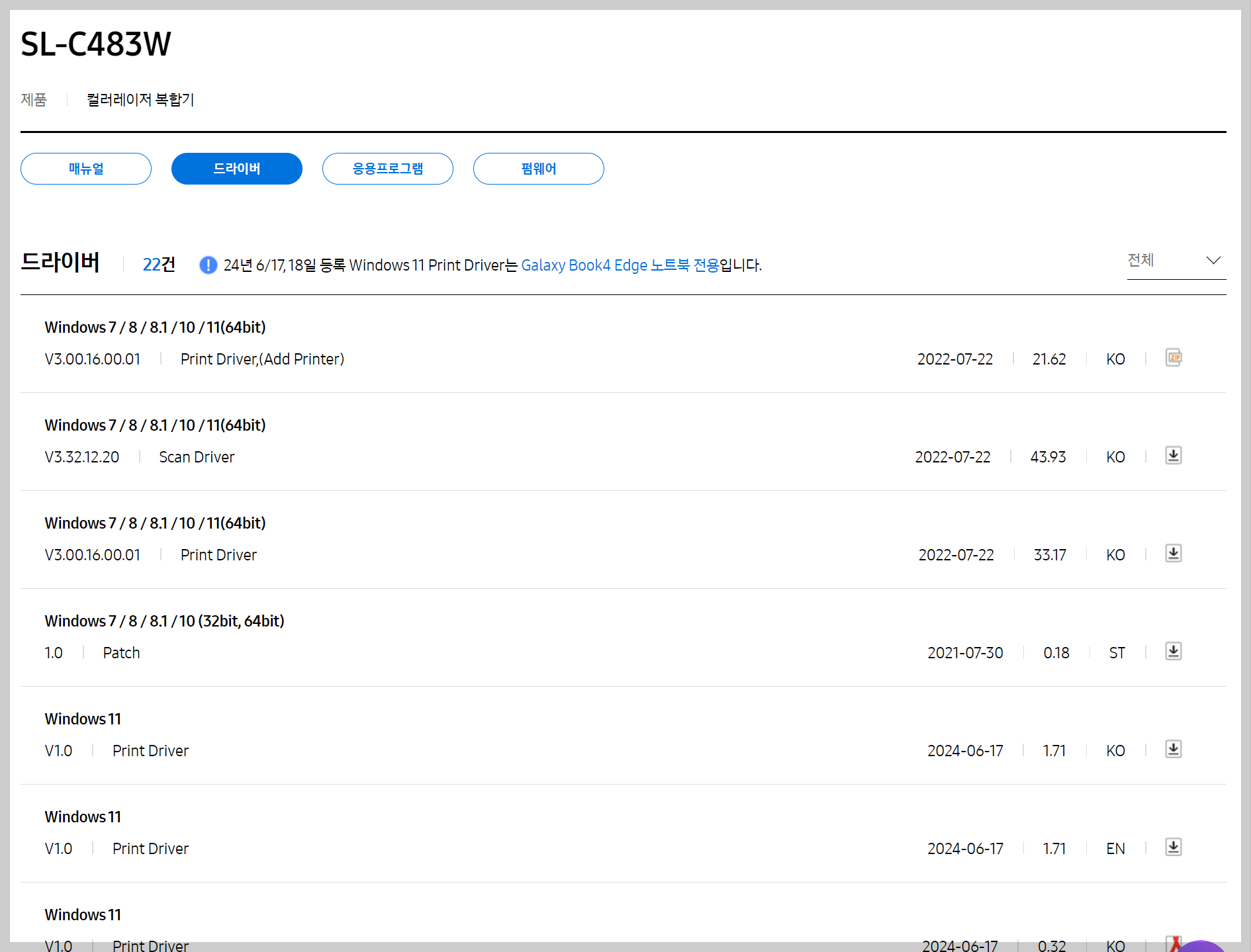Screen dimensions: 1251x952
Task: Click the 21.62 file size value
Action: (x=1049, y=359)
